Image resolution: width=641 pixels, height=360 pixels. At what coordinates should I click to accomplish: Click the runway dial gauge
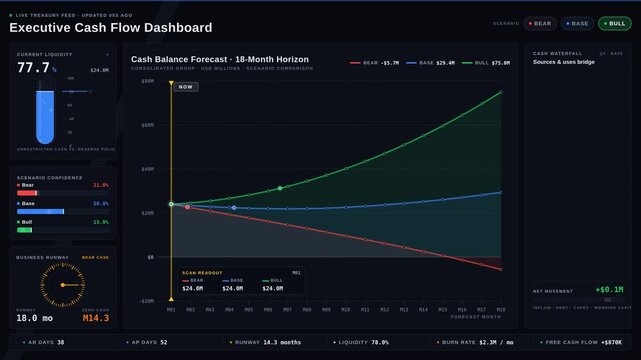(x=63, y=285)
